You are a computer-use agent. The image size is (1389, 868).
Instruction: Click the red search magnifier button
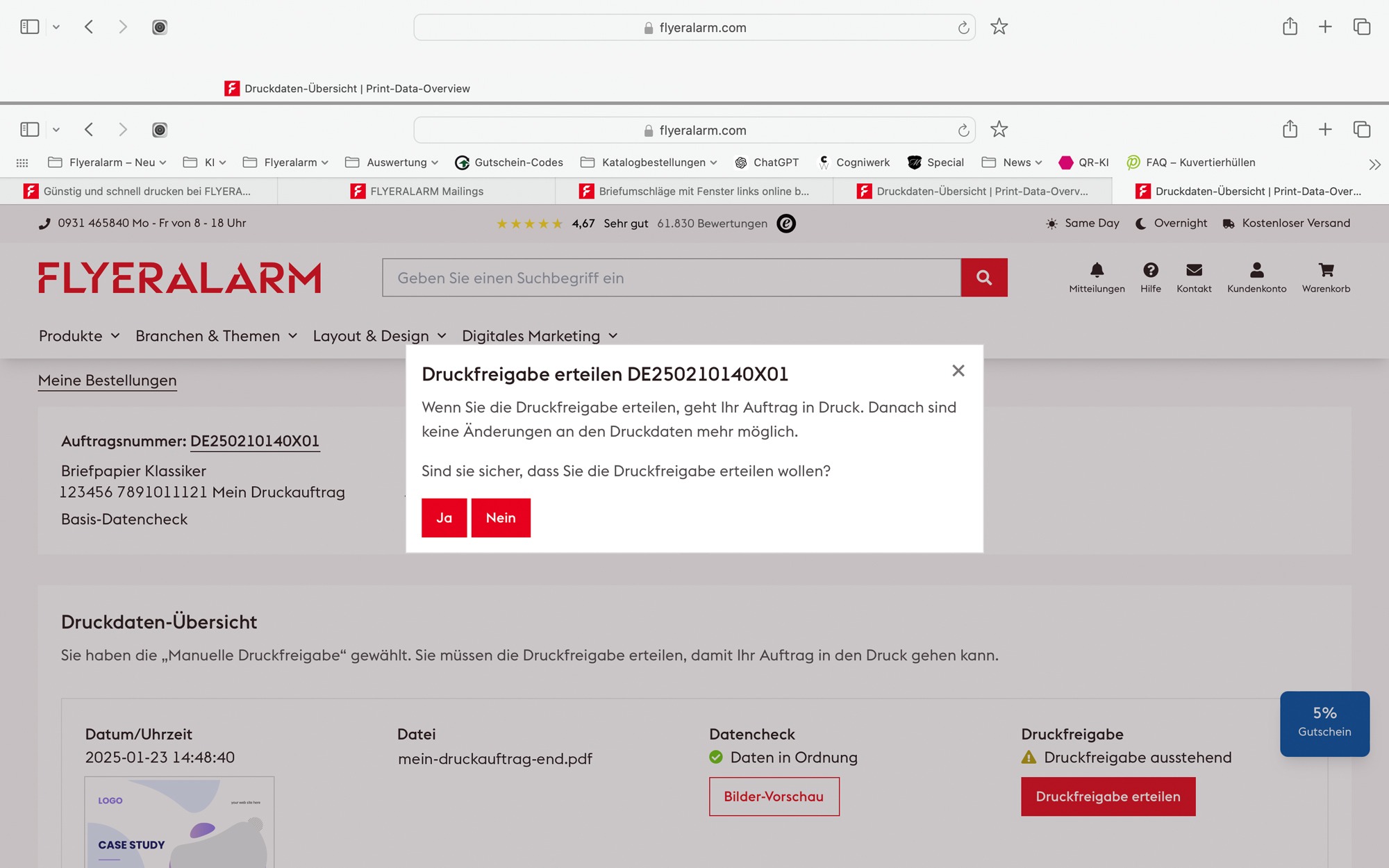tap(983, 278)
